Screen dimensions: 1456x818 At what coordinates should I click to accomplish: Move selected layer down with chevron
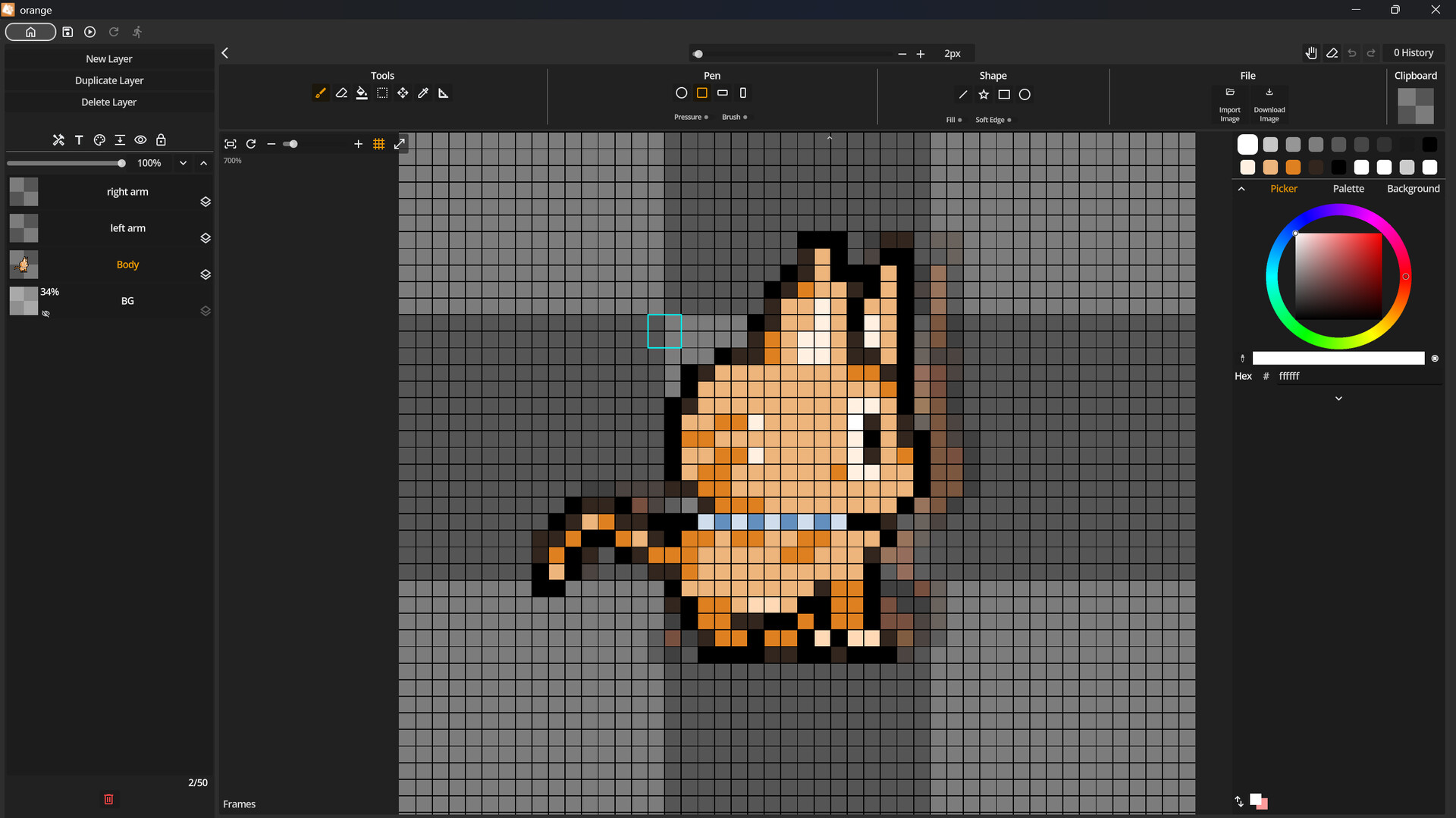[x=183, y=163]
